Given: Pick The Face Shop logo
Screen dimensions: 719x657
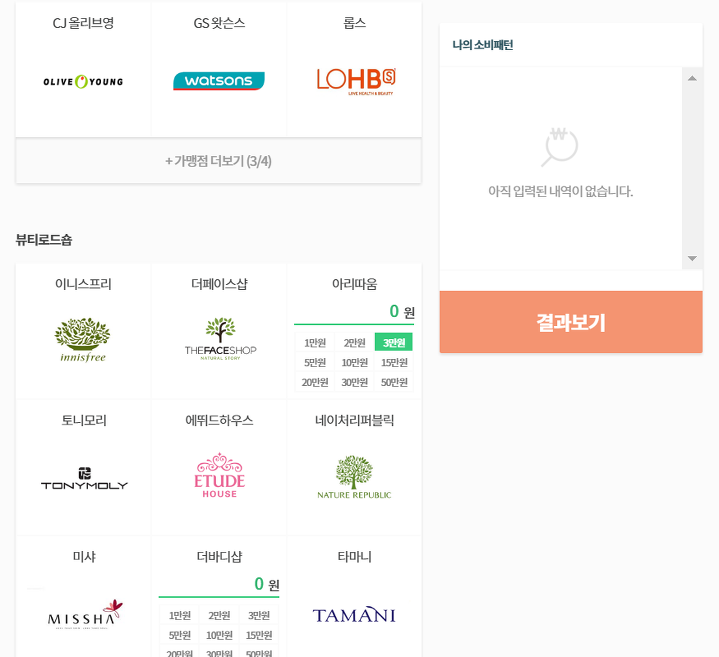Looking at the screenshot, I should (x=220, y=339).
